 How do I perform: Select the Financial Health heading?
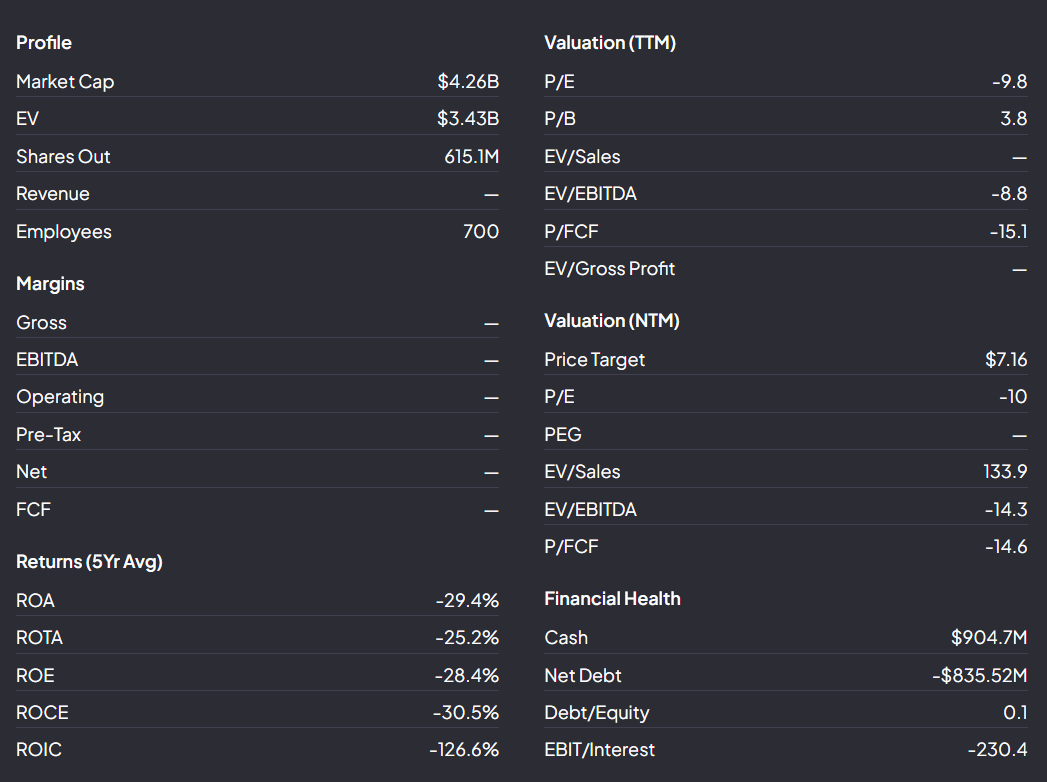click(612, 598)
